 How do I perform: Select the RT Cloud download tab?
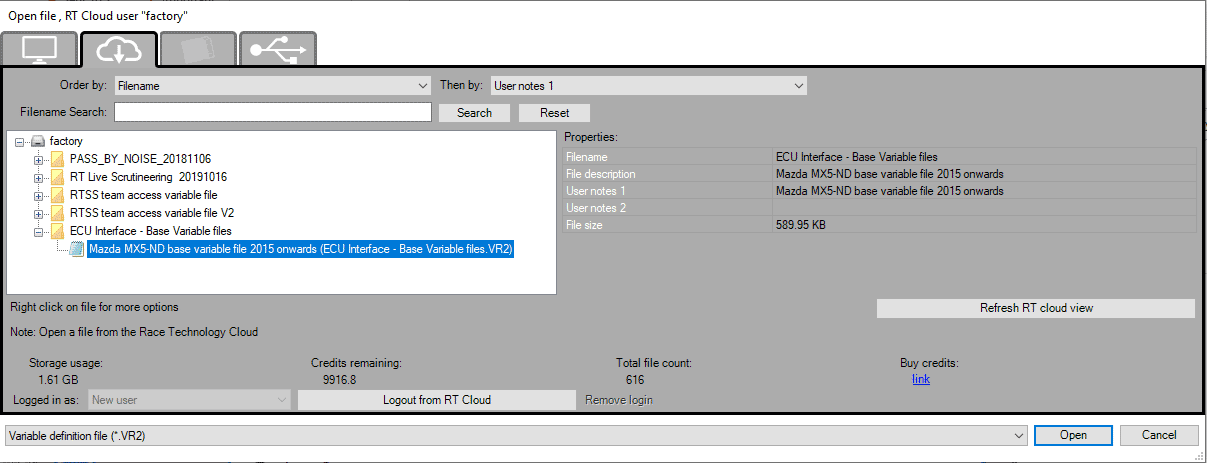point(118,49)
